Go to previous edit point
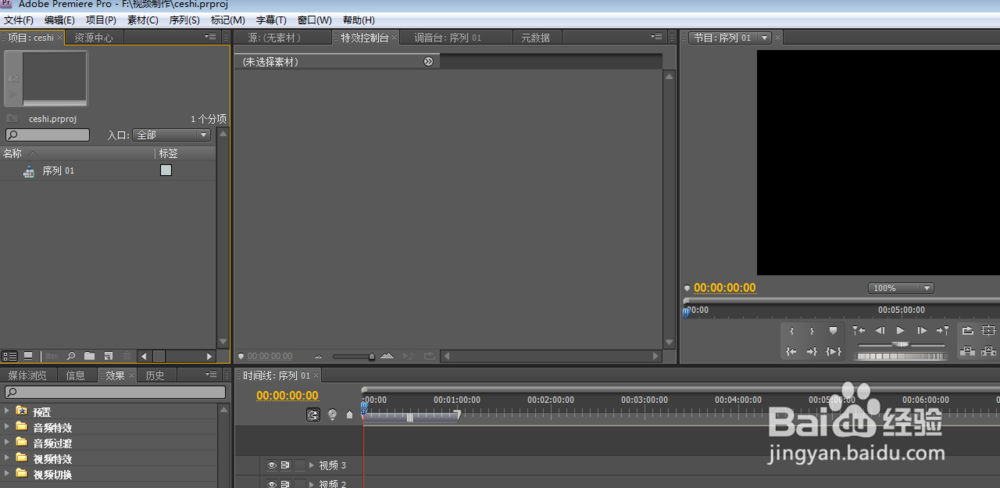Viewport: 1000px width, 488px height. (859, 330)
